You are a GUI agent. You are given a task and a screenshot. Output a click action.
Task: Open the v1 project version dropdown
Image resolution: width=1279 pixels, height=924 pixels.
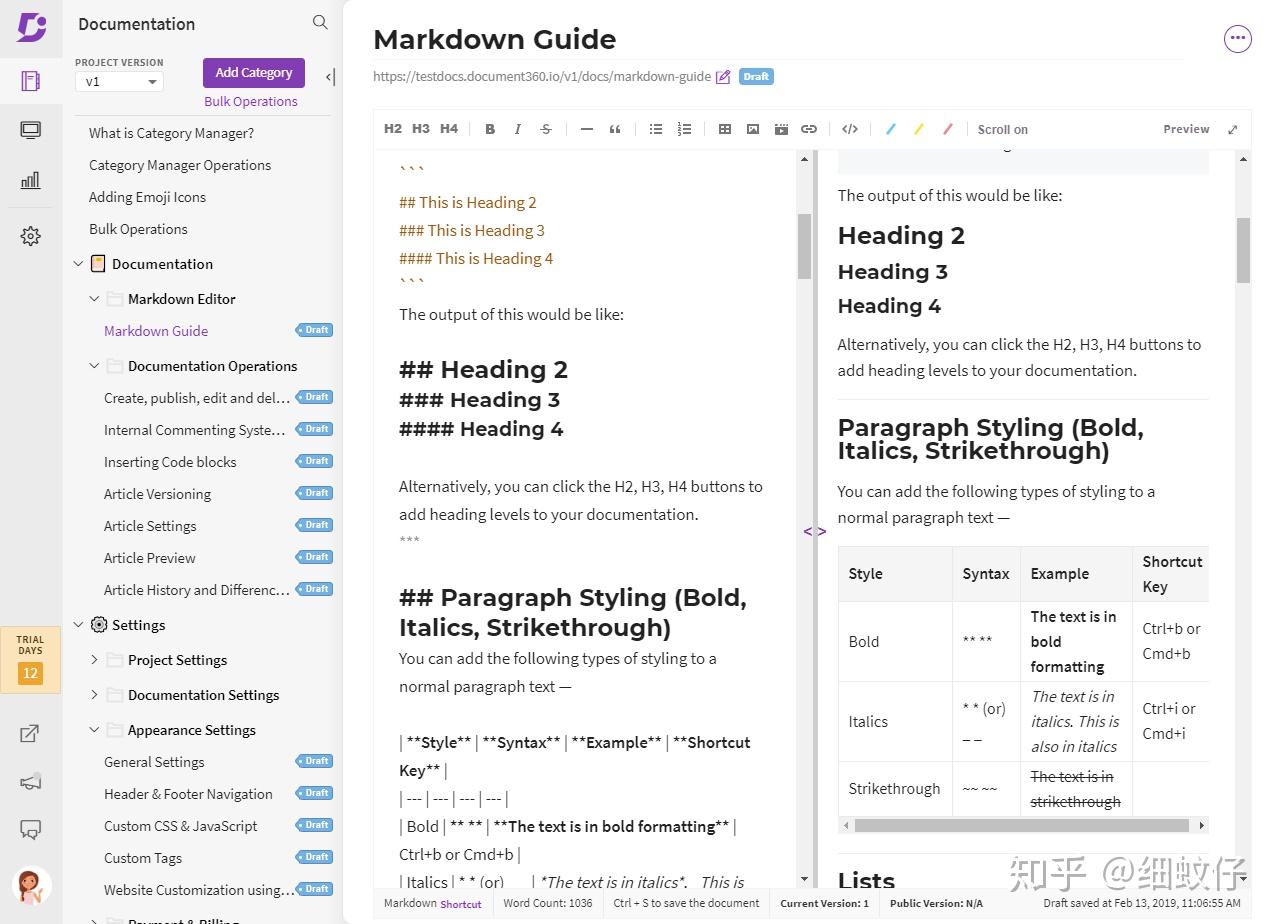[118, 81]
